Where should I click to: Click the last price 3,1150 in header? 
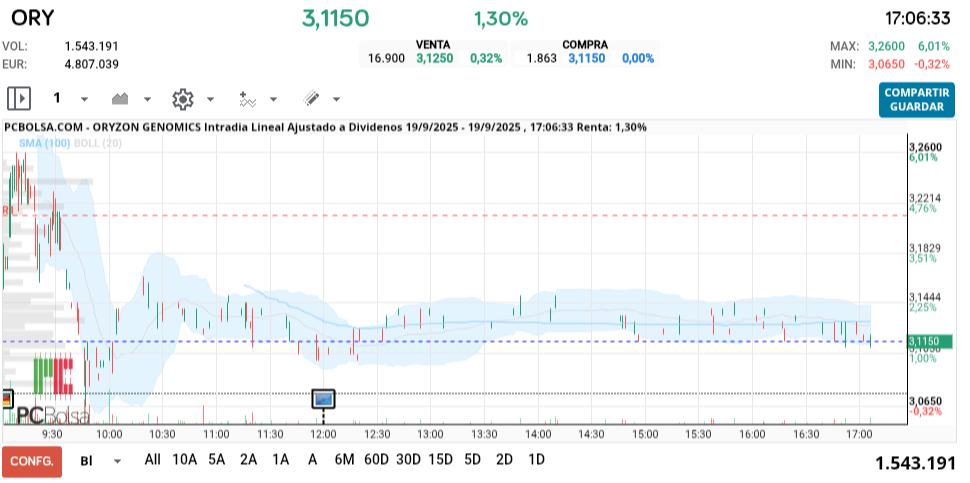335,19
